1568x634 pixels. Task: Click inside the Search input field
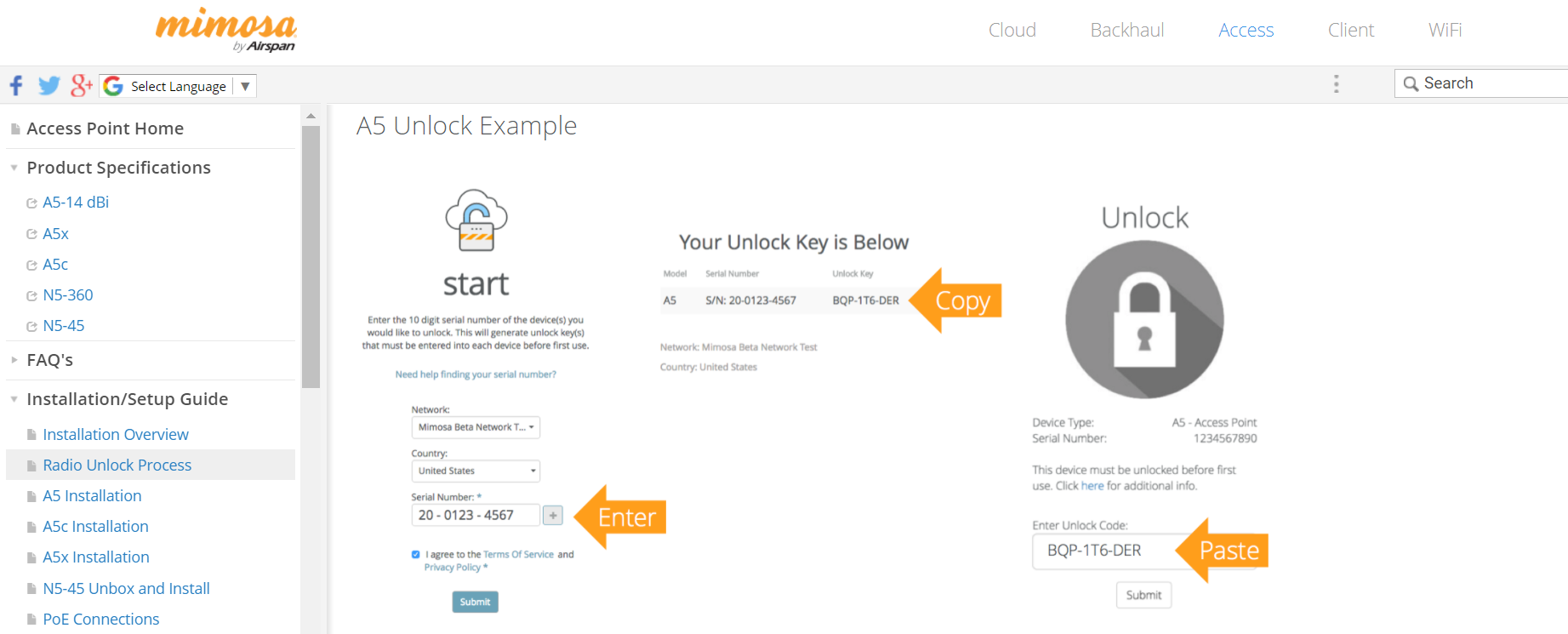[1489, 83]
